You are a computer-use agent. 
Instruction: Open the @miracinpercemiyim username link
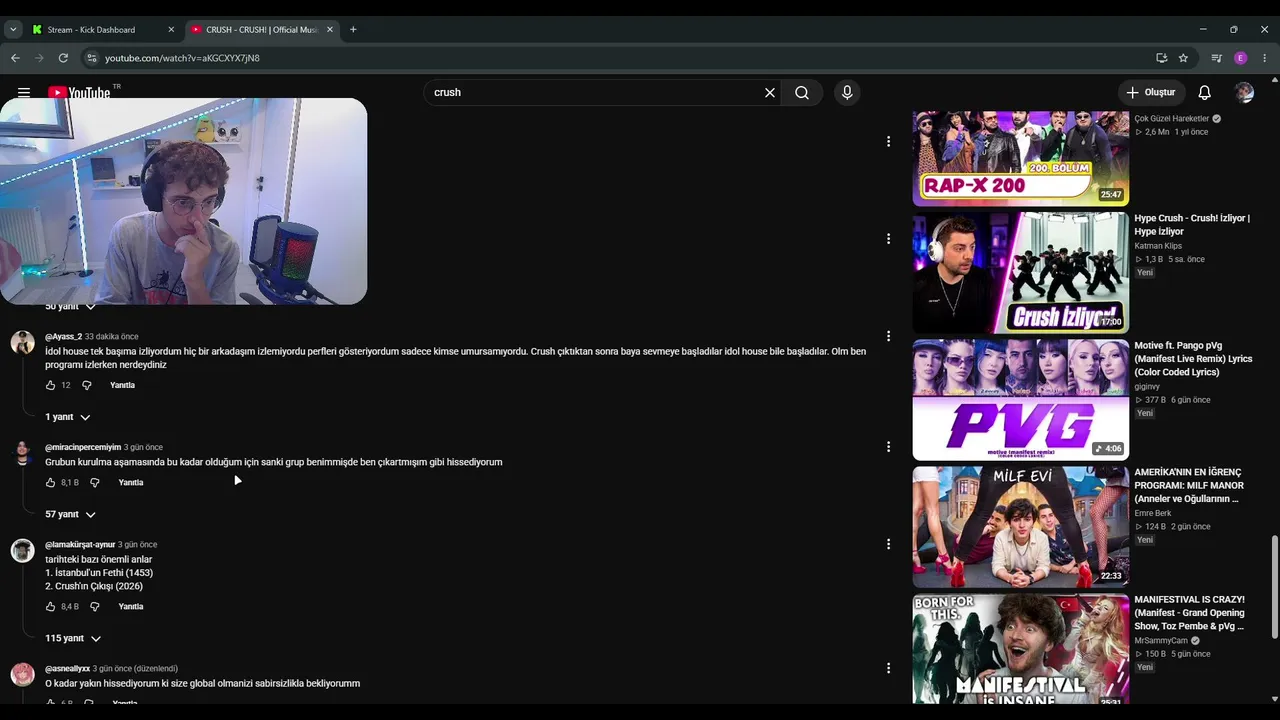(x=83, y=447)
